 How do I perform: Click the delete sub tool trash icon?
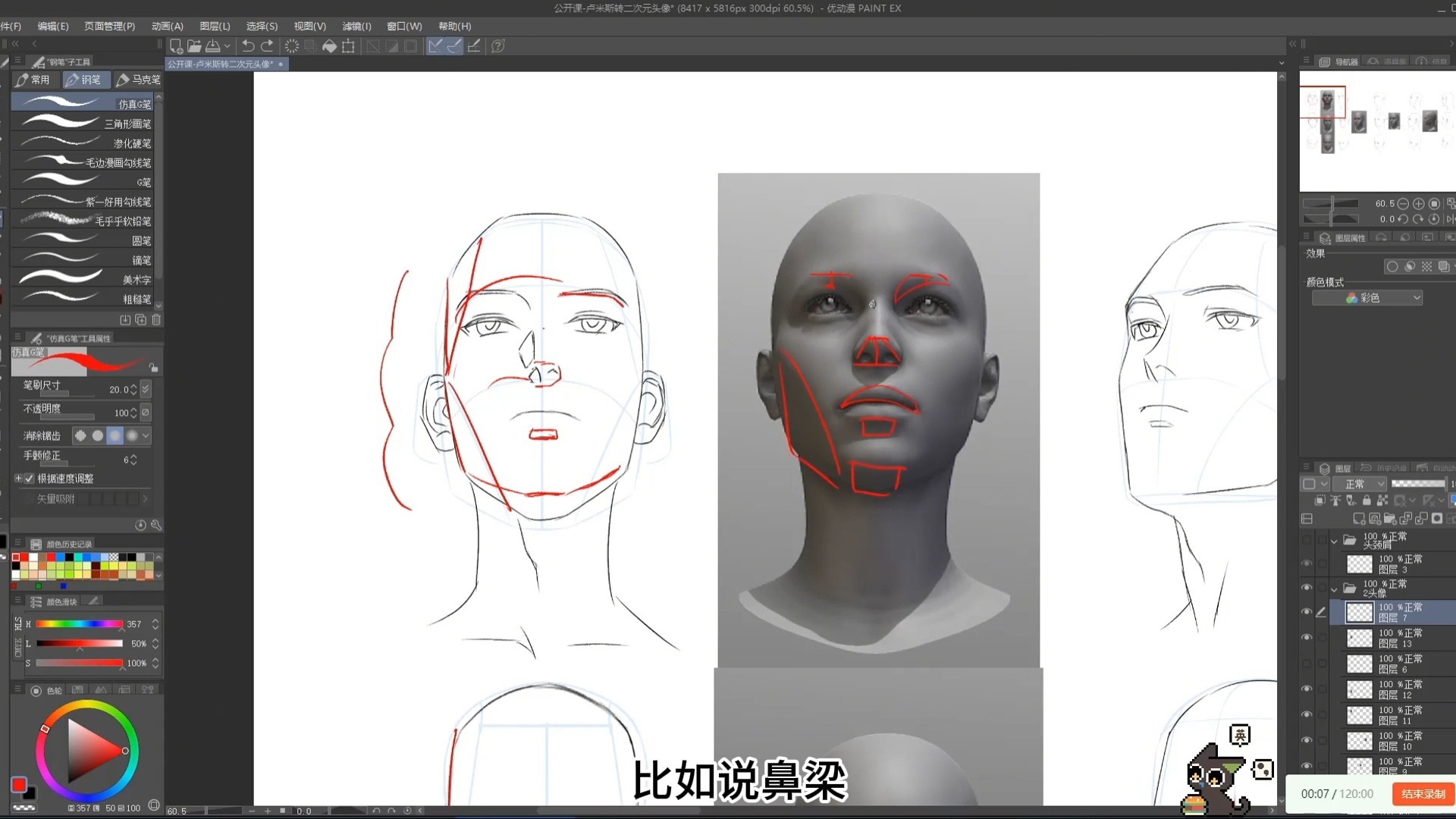[x=156, y=320]
